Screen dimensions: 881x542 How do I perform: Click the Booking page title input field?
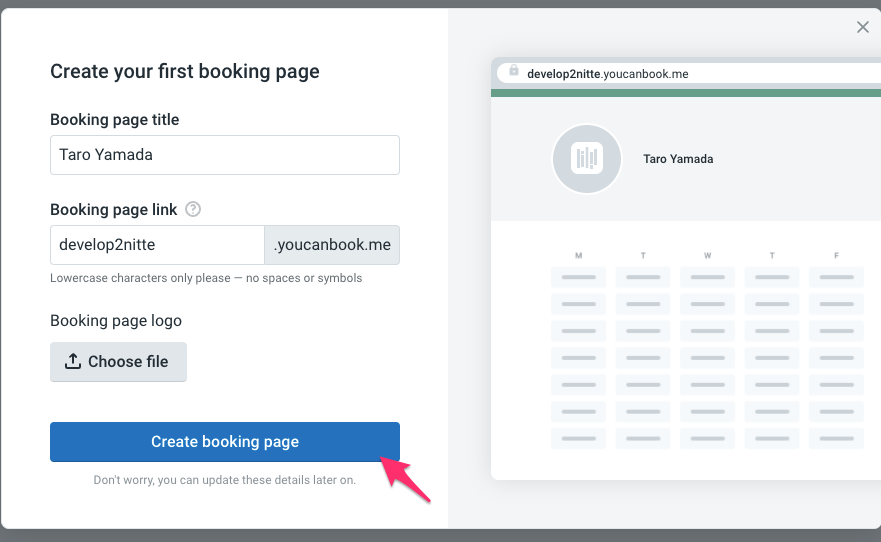(x=225, y=155)
